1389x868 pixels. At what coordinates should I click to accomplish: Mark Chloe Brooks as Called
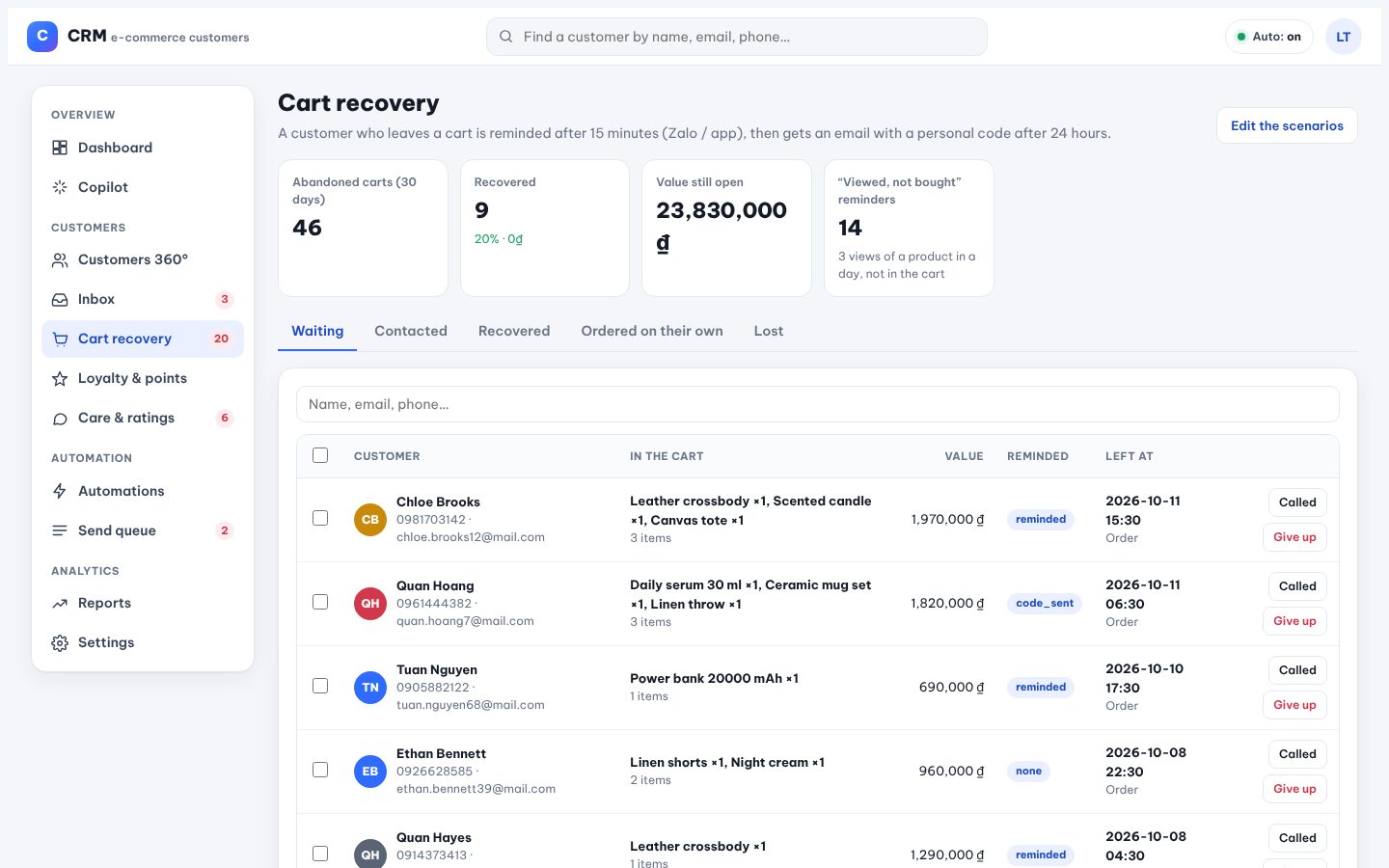click(1297, 502)
